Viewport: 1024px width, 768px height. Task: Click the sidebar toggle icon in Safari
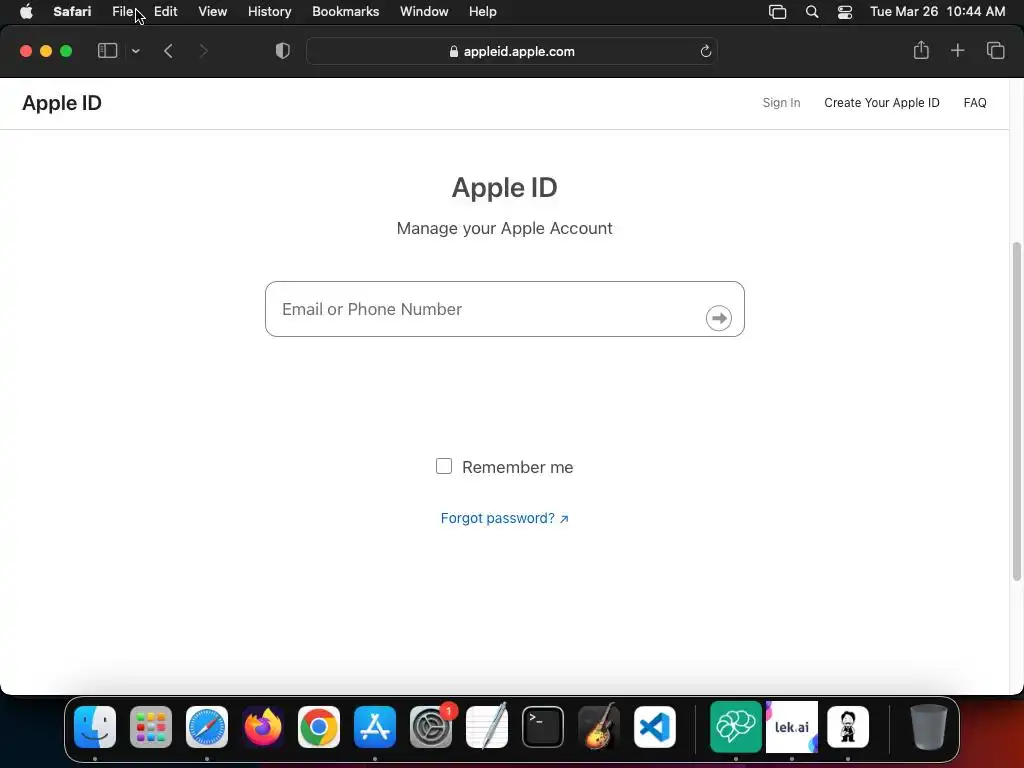pos(107,51)
